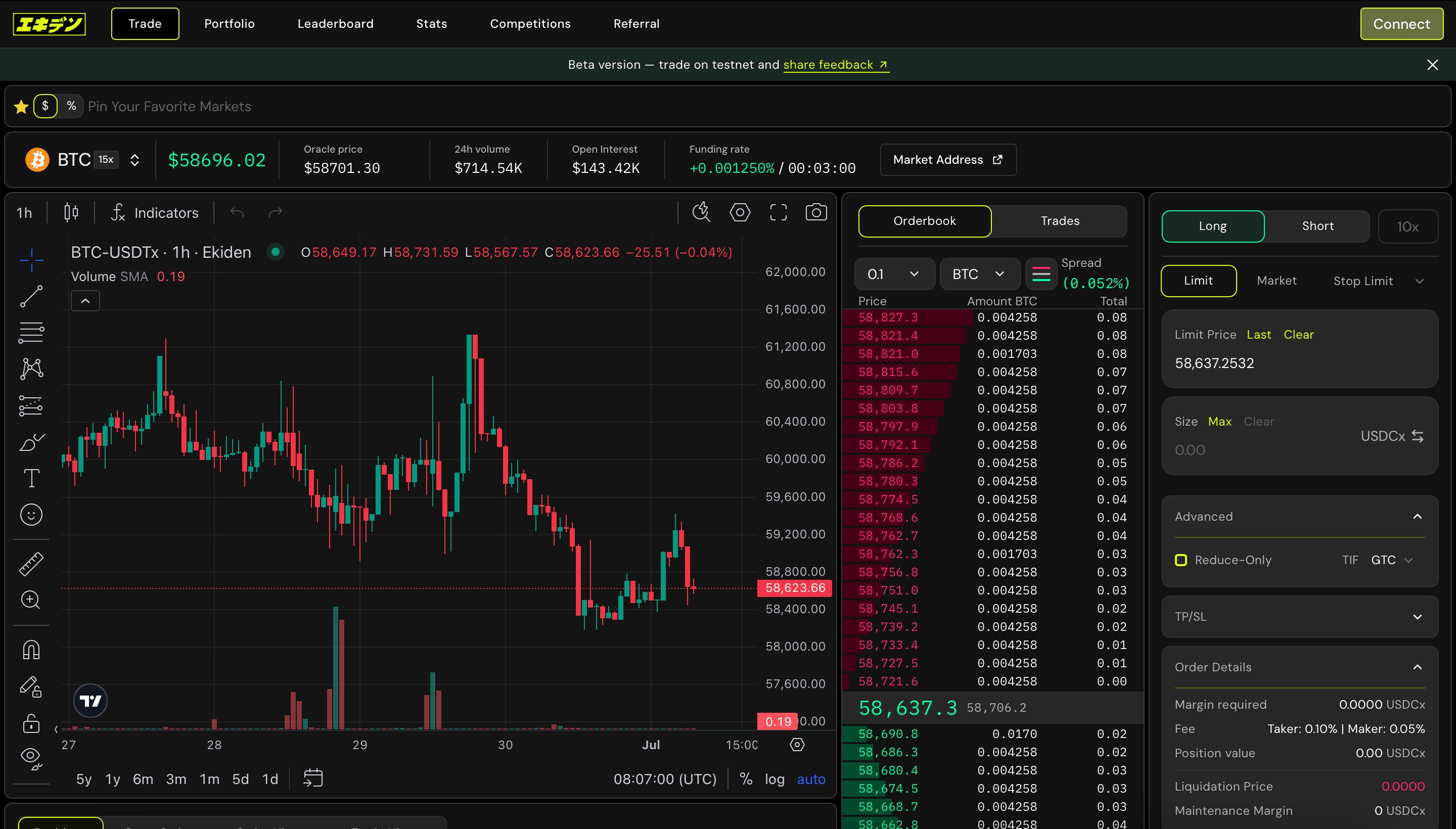Set limit price to Last
Image resolution: width=1456 pixels, height=829 pixels.
coord(1258,335)
